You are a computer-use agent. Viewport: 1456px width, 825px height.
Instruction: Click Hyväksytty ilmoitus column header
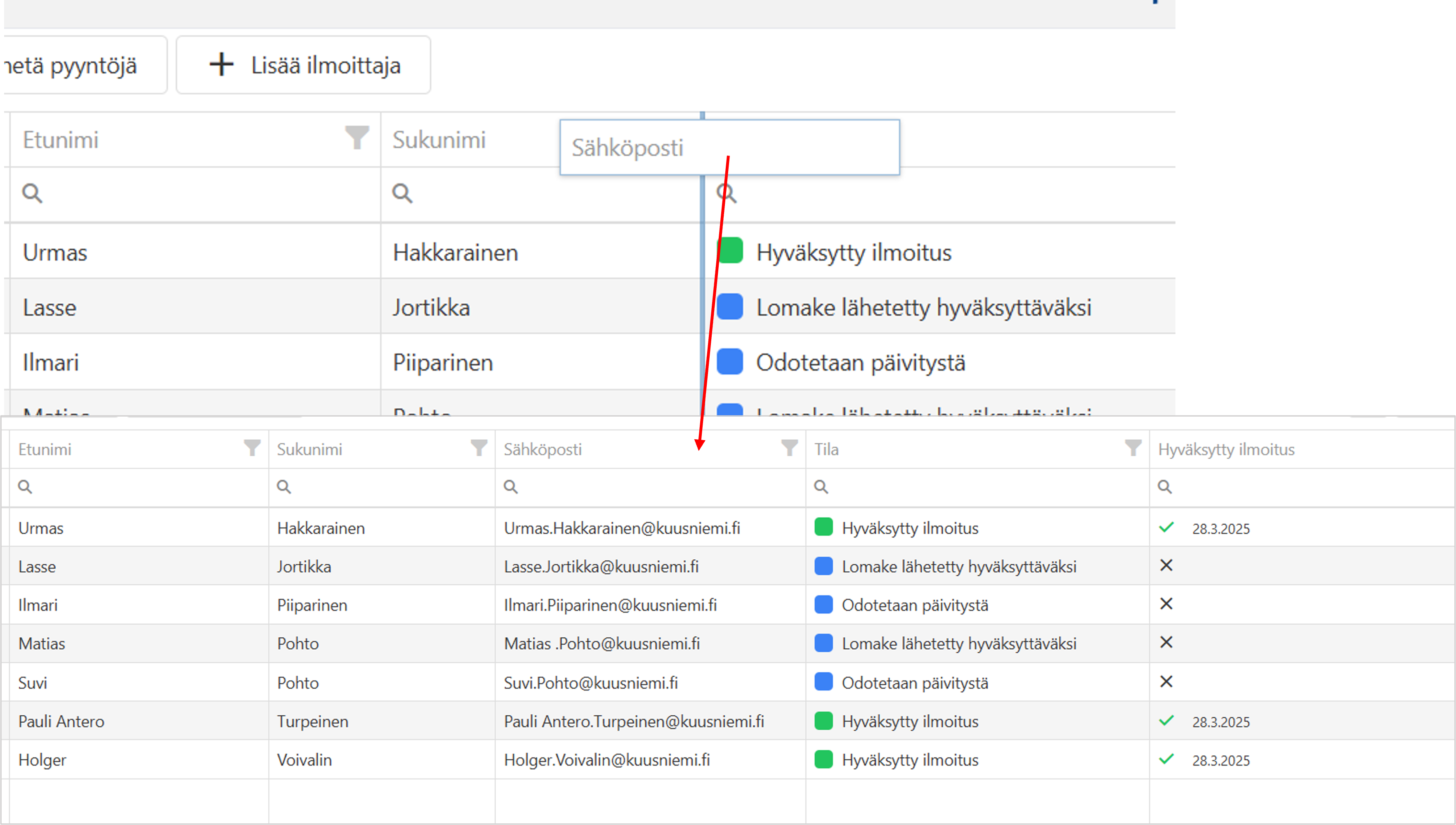coord(1227,449)
